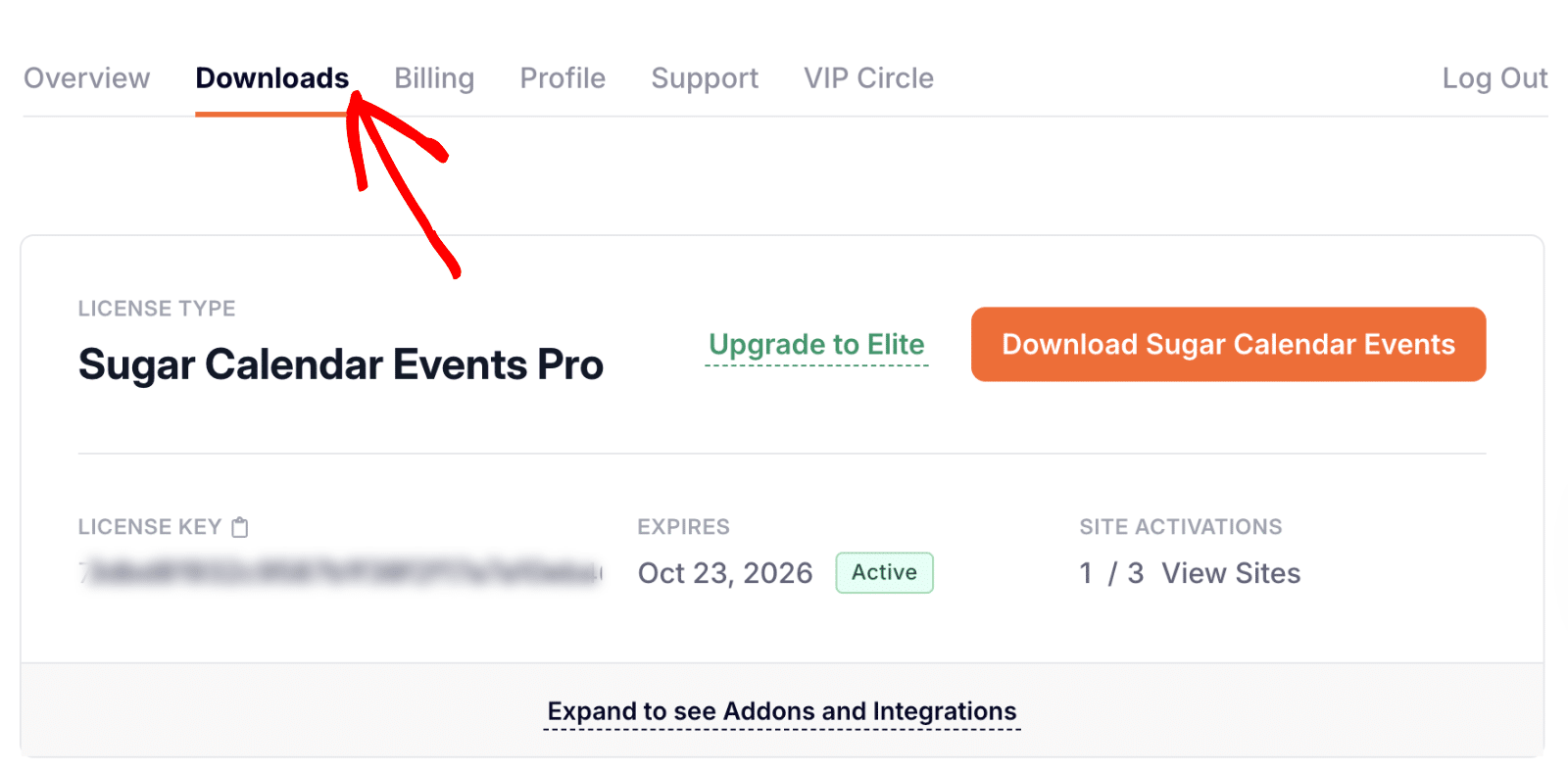Click the Oct 23, 2026 expiry date
1568x773 pixels.
725,573
